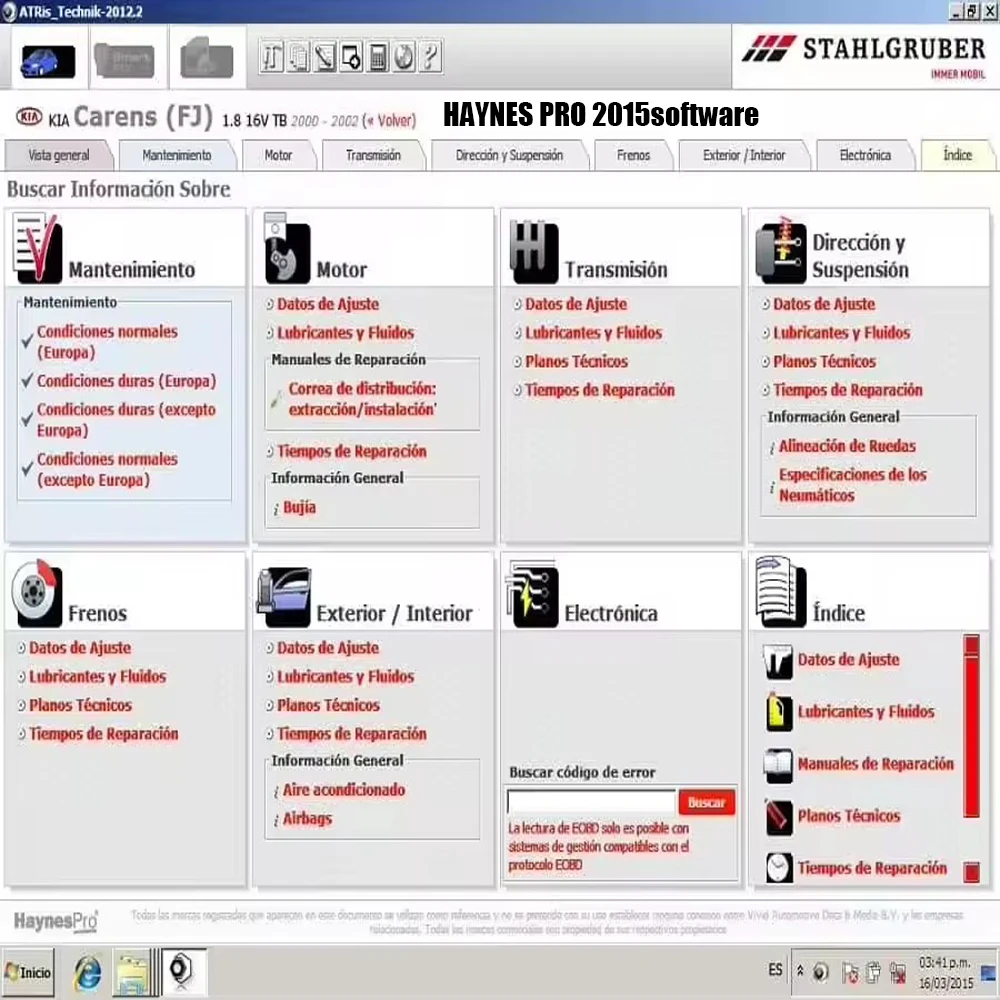Click the Mantenimiento checklist icon
Viewport: 1000px width, 1000px height.
coord(37,249)
